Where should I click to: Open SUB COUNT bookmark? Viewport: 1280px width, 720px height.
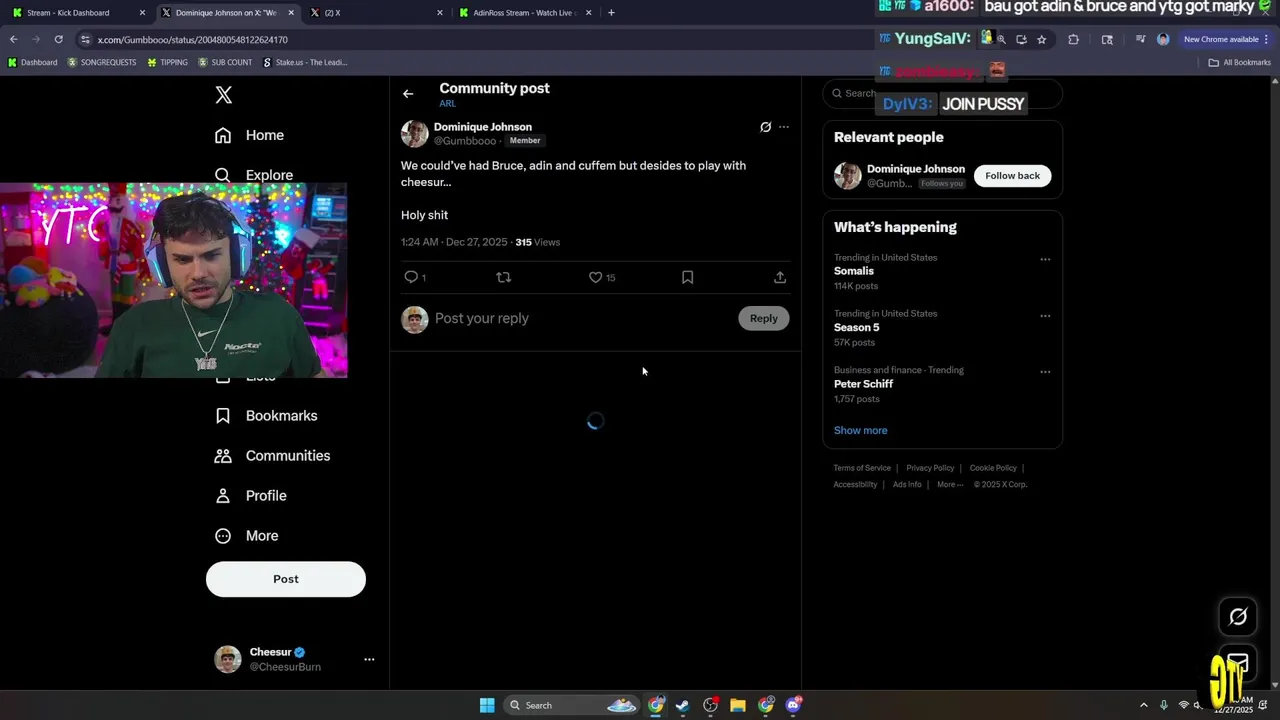click(225, 62)
